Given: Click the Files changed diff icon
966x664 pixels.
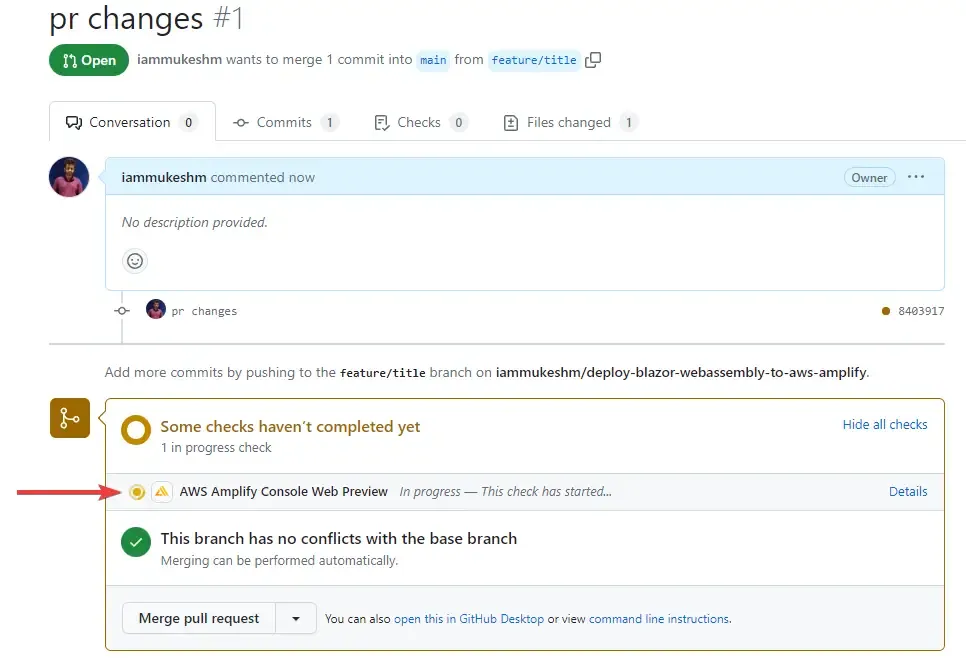Looking at the screenshot, I should point(510,121).
